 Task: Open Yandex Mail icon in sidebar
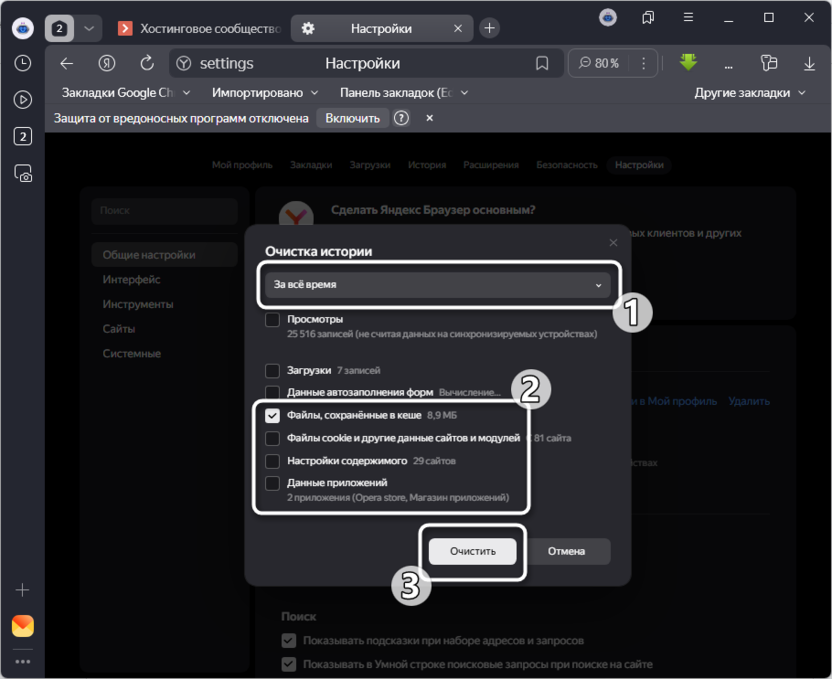pos(23,626)
